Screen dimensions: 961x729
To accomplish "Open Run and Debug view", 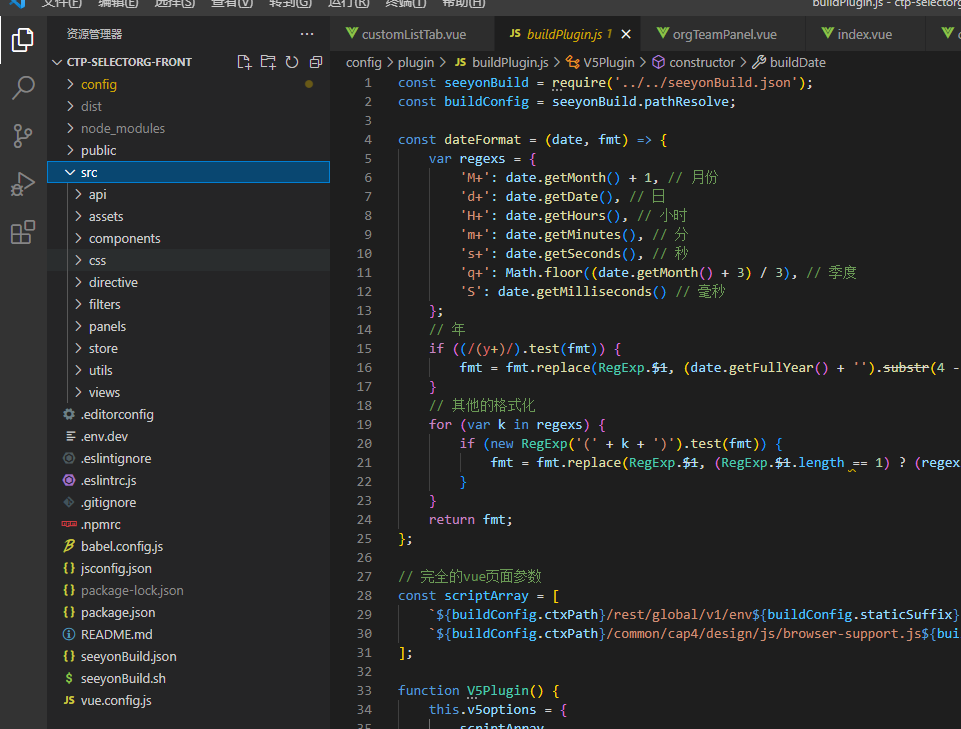I will click(x=22, y=185).
